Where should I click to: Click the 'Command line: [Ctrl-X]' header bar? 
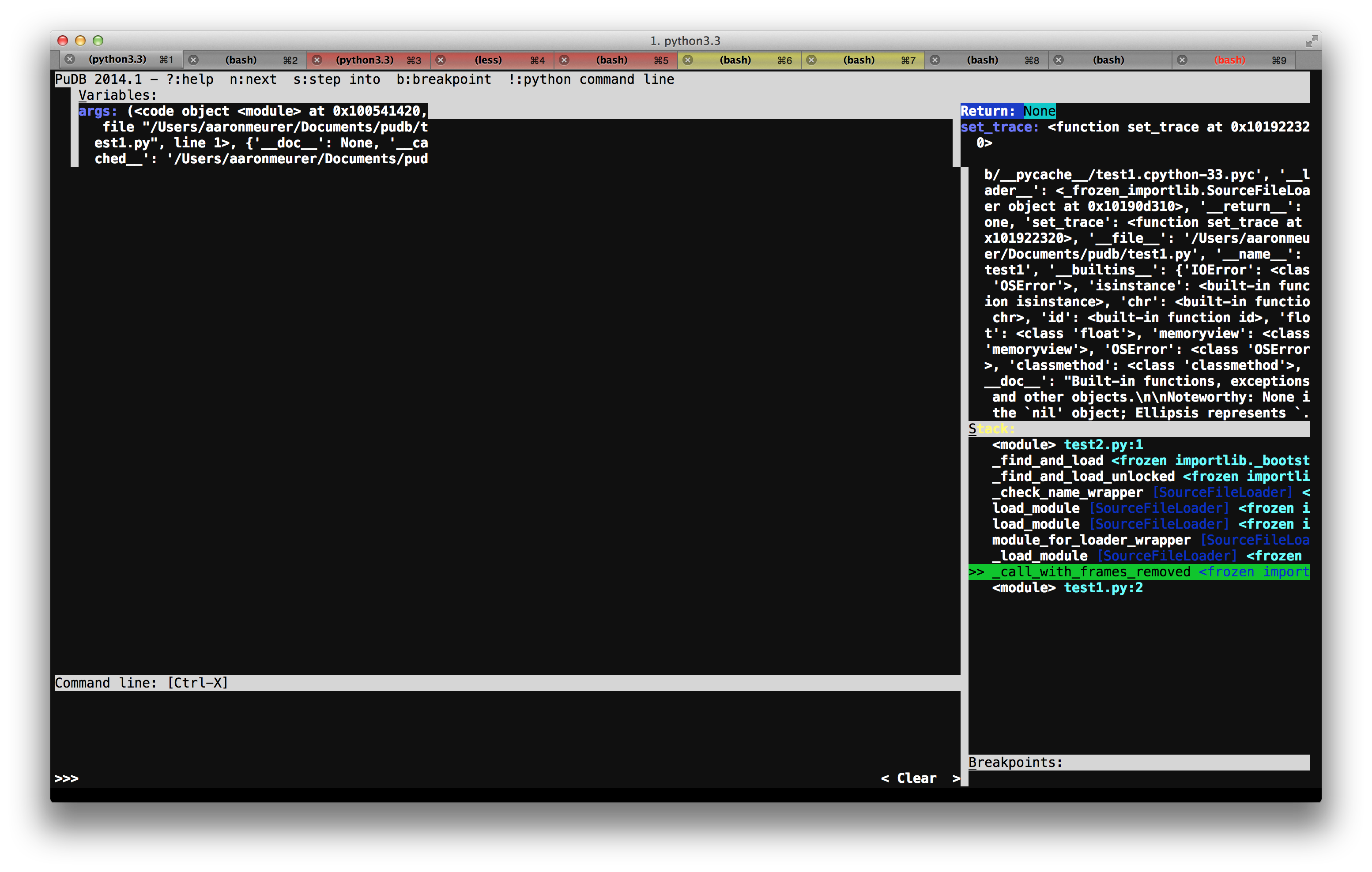point(507,683)
